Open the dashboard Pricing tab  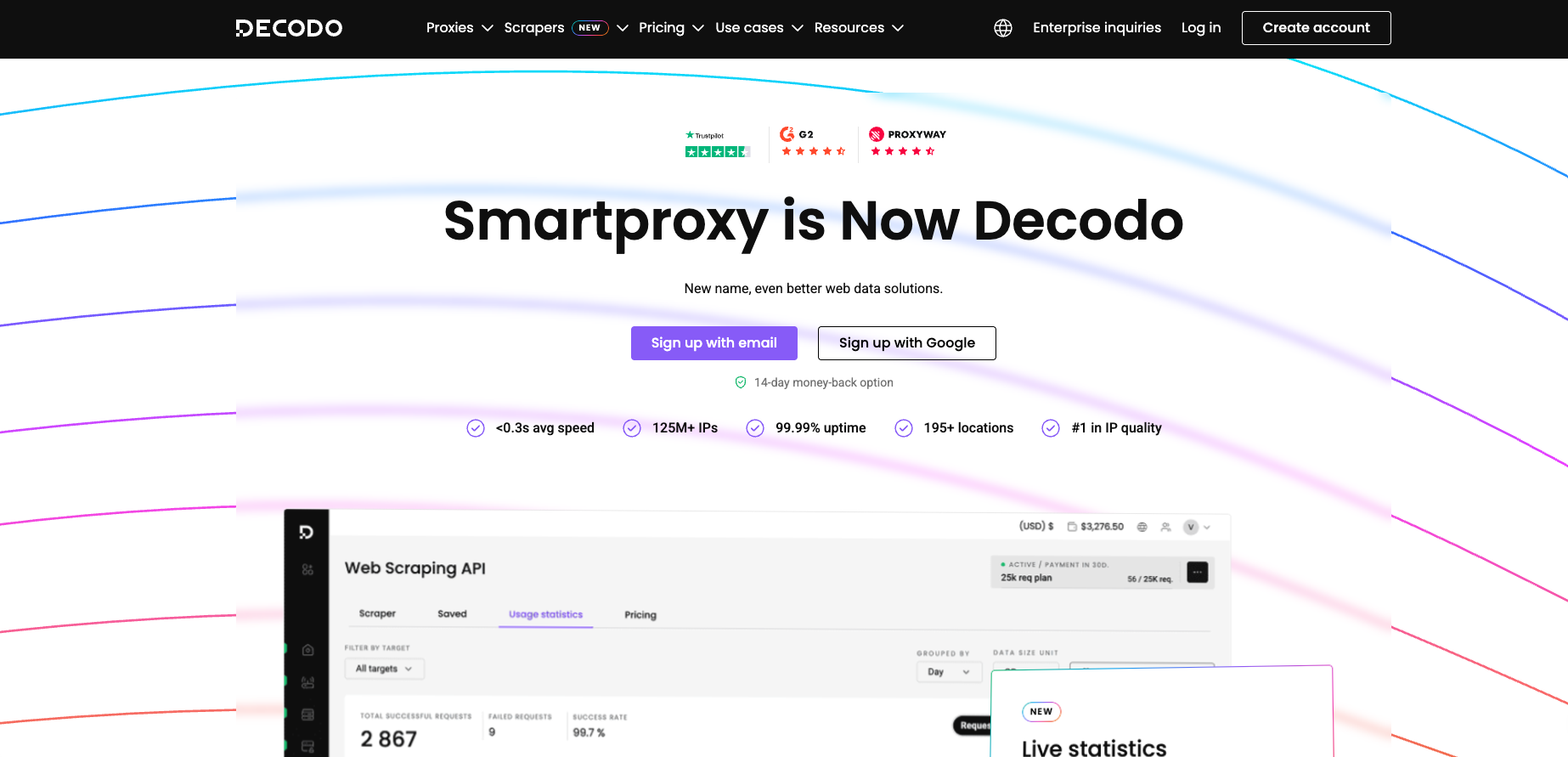click(640, 615)
